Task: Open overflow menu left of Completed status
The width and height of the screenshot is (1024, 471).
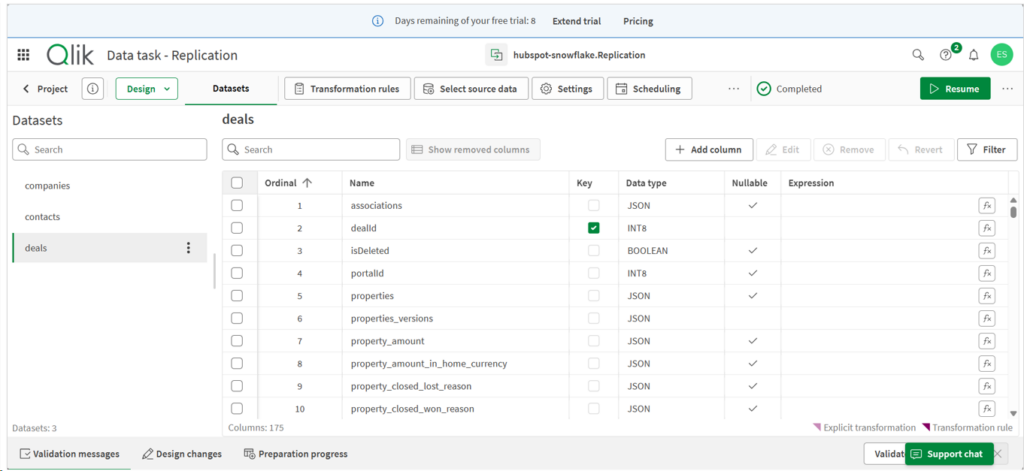Action: [x=733, y=89]
